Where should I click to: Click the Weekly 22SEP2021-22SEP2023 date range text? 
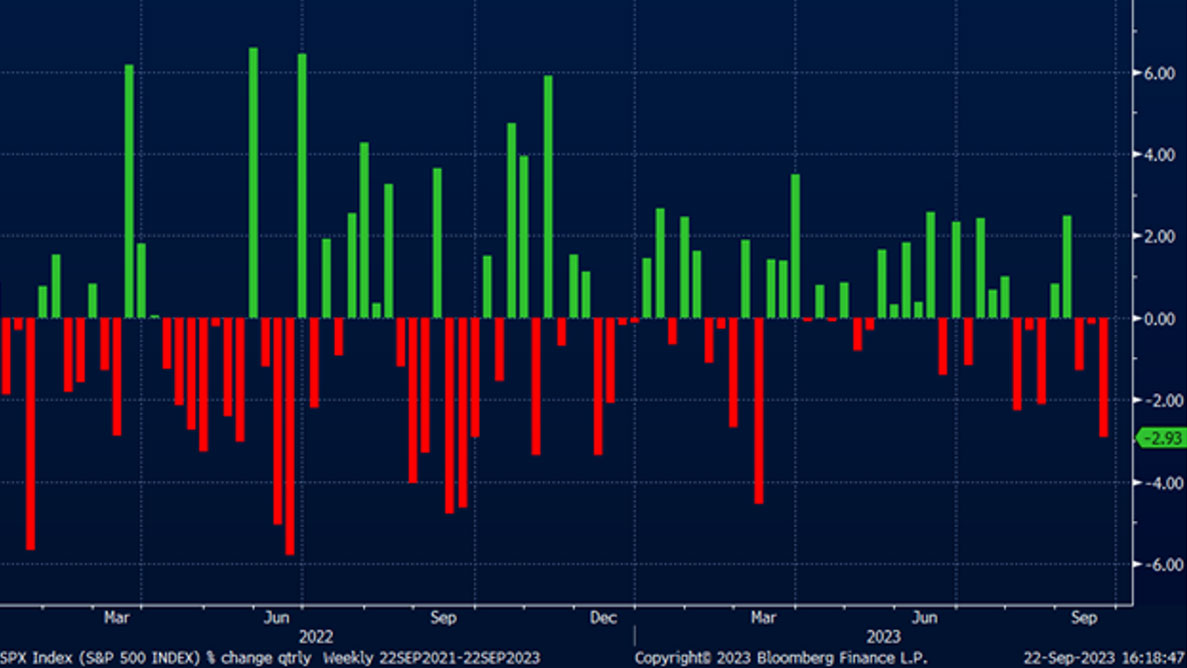[x=431, y=658]
